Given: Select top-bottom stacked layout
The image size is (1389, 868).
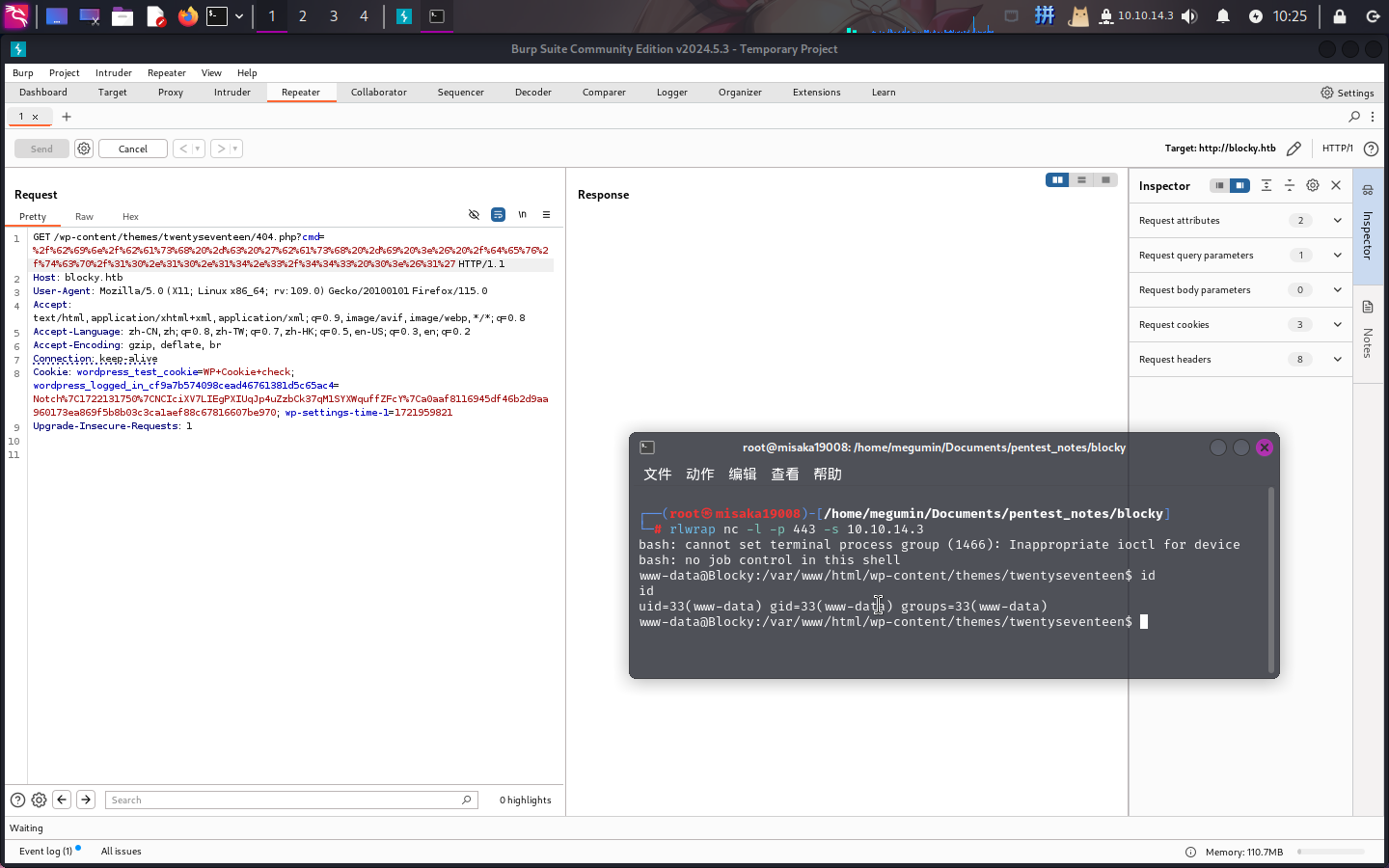Looking at the screenshot, I should point(1081,180).
